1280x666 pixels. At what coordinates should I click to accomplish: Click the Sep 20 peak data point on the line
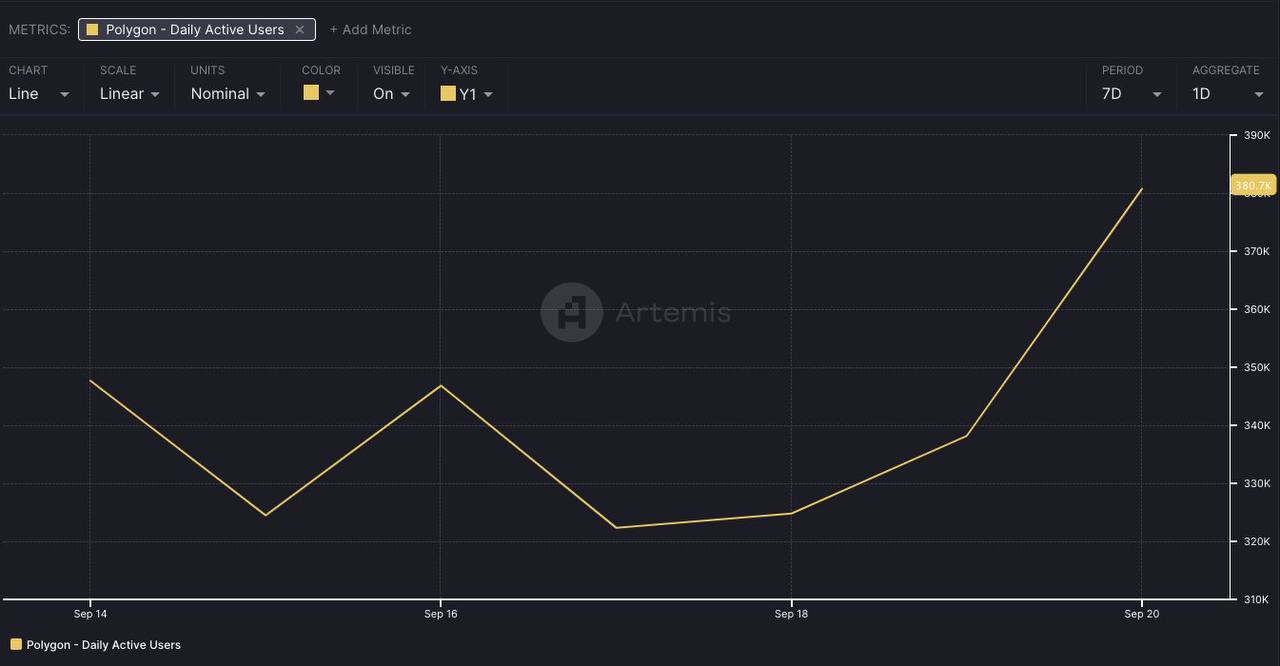click(x=1141, y=189)
